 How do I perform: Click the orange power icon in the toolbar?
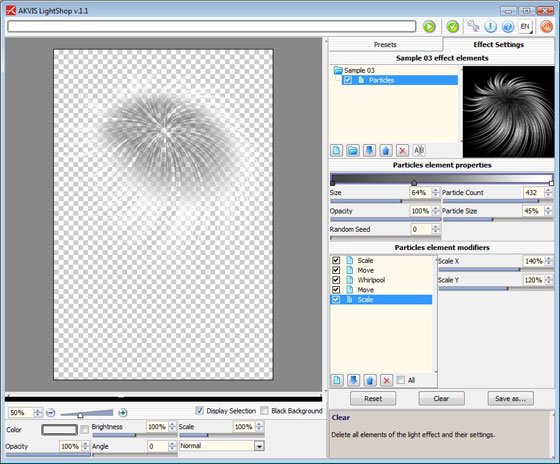coord(546,26)
